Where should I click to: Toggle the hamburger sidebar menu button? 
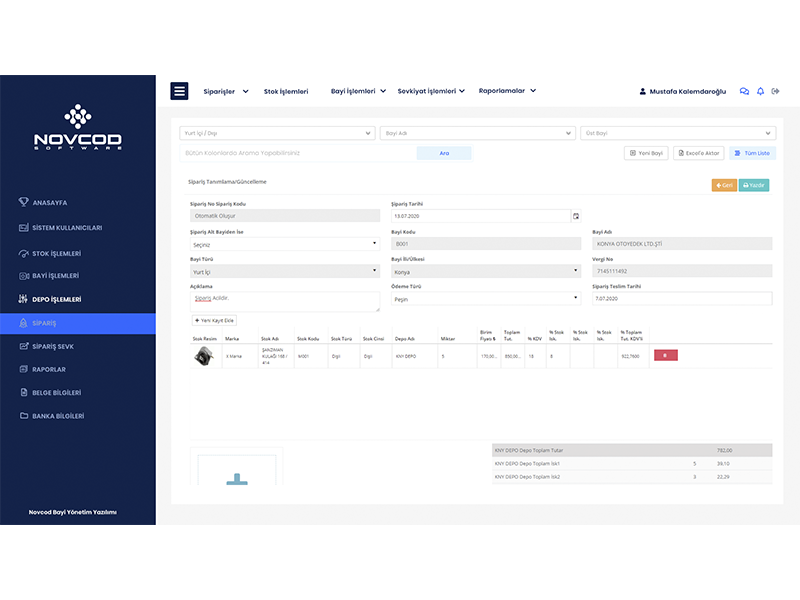click(x=180, y=91)
